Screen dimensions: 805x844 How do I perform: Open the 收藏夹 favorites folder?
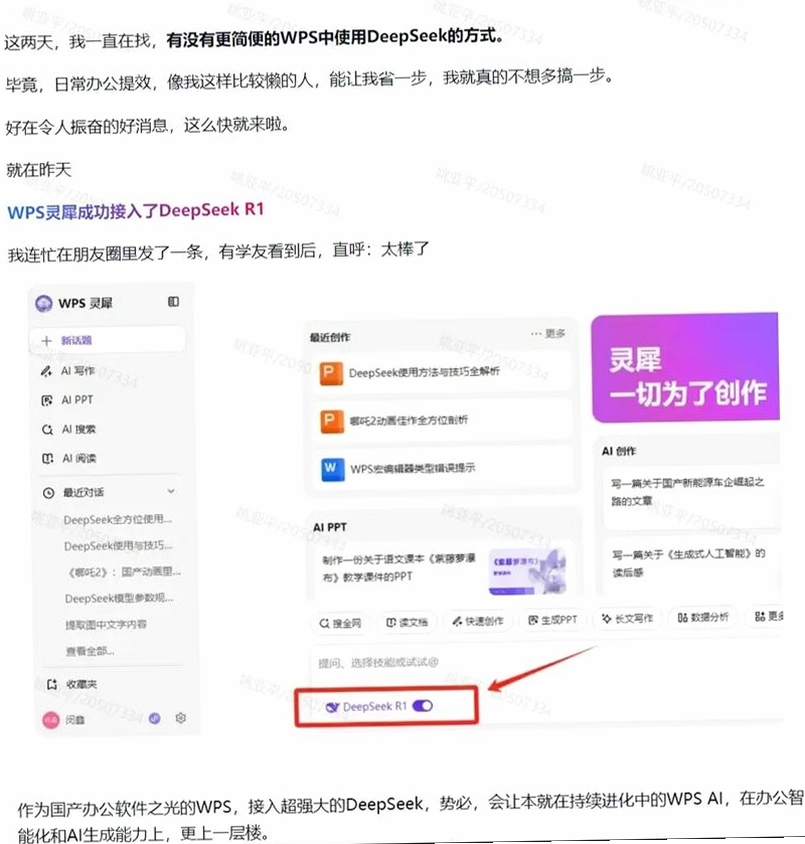[72, 684]
